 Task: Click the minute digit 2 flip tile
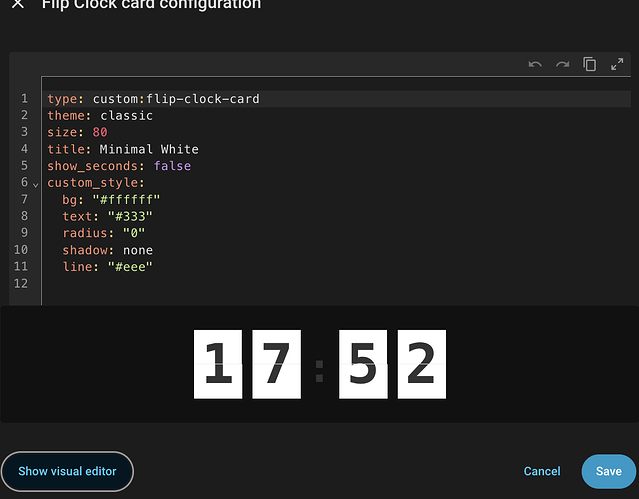coord(422,364)
